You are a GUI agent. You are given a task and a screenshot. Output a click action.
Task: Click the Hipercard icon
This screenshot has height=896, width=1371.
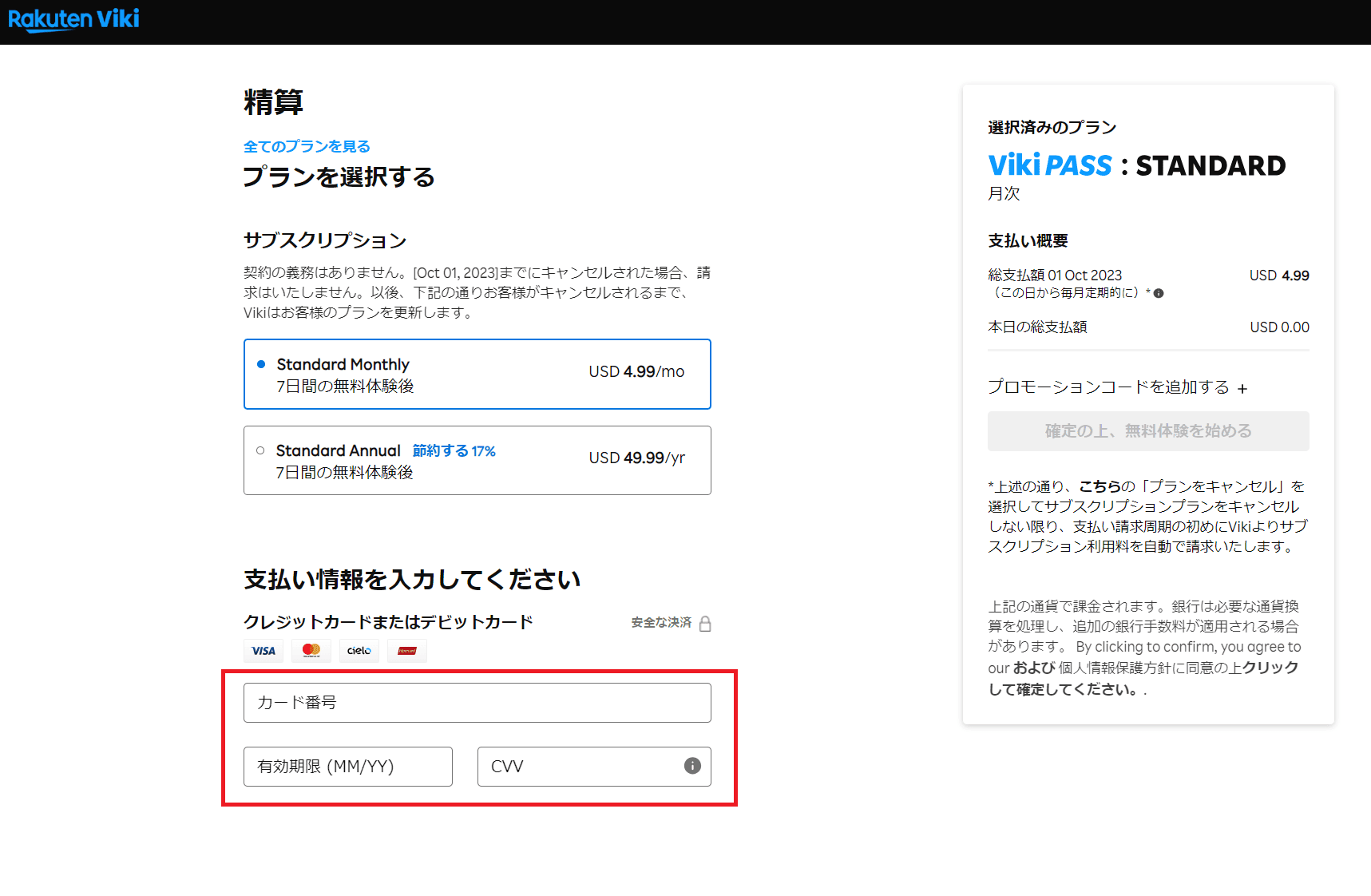(407, 651)
